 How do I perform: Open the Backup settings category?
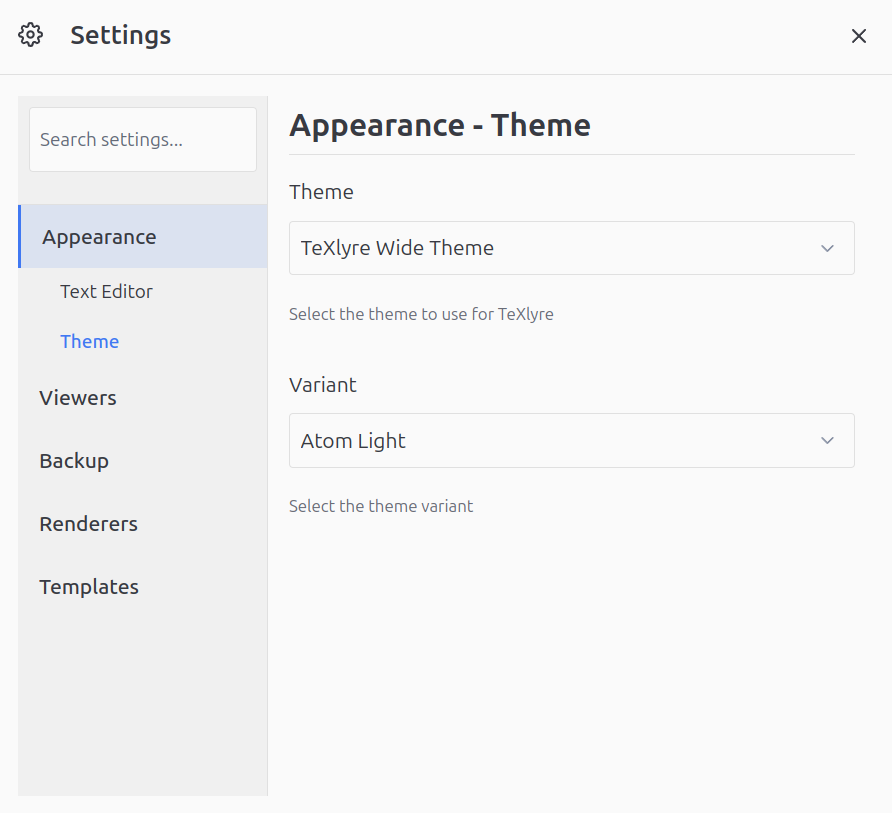[74, 461]
